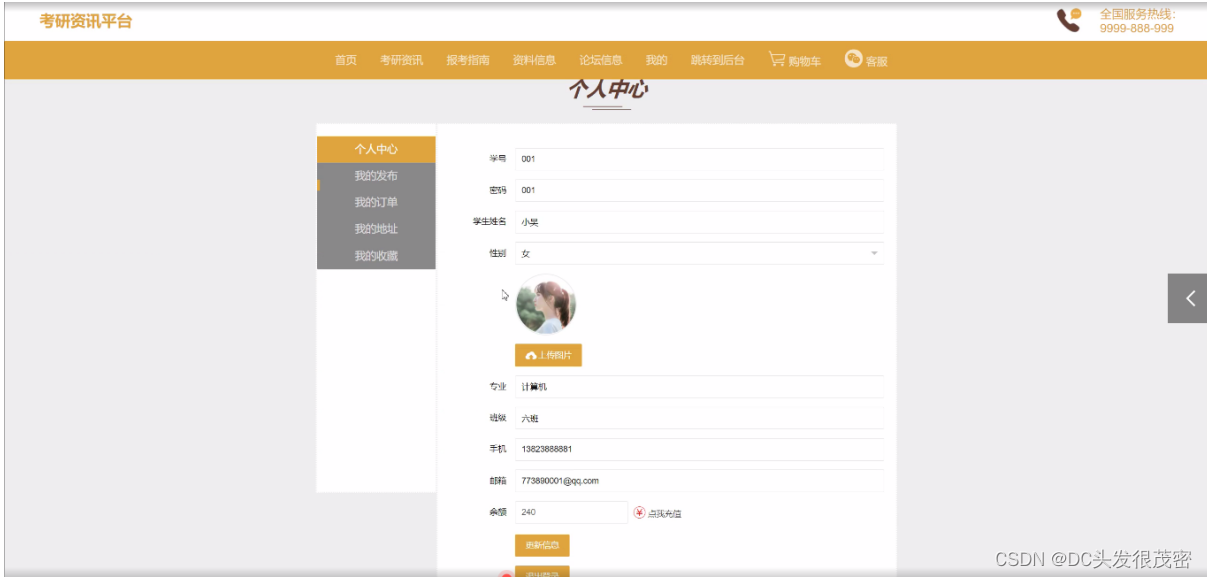The image size is (1207, 578).
Task: Open the shopping cart icon in navbar
Action: point(776,59)
